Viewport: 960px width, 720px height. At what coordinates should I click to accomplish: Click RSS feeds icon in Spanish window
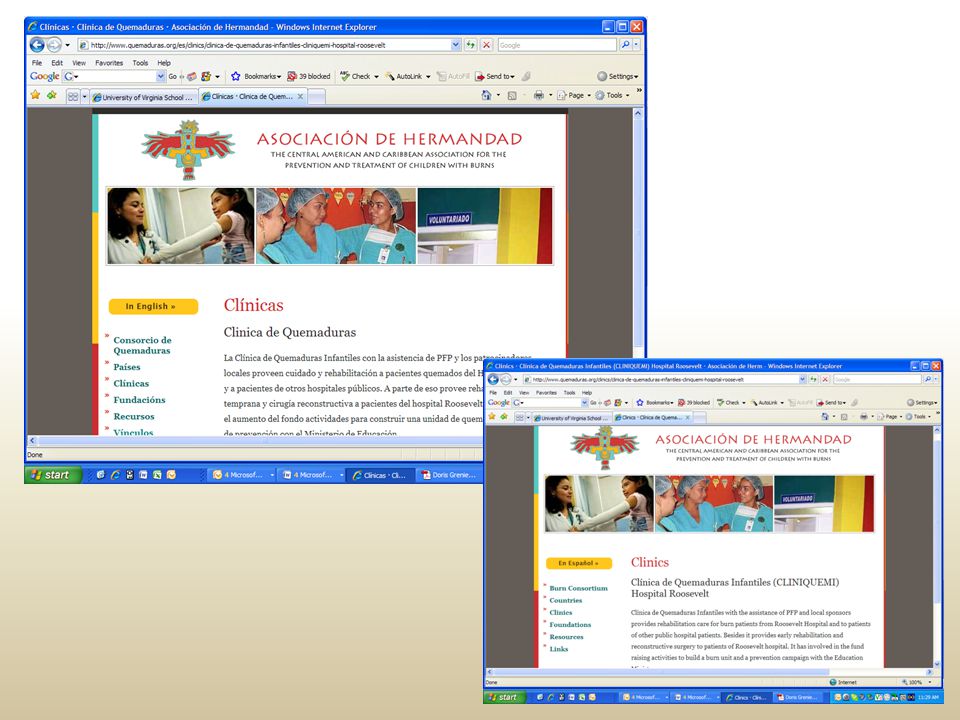512,95
